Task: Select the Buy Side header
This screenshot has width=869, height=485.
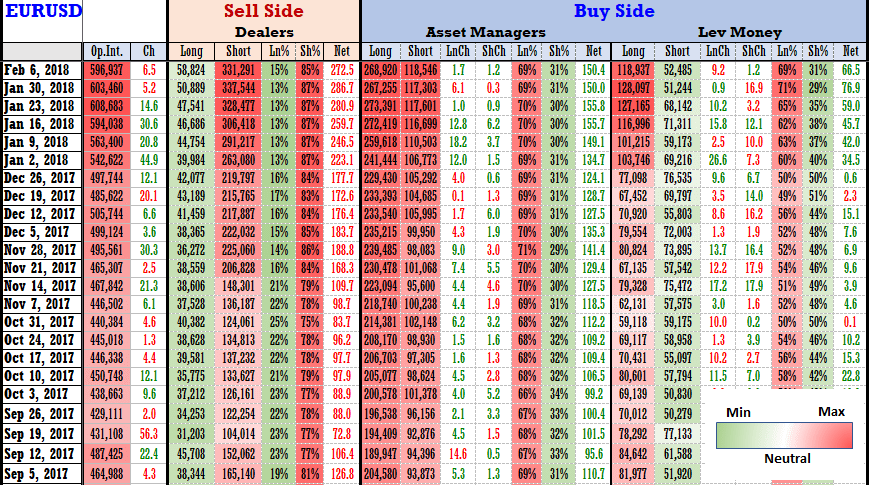Action: point(613,12)
